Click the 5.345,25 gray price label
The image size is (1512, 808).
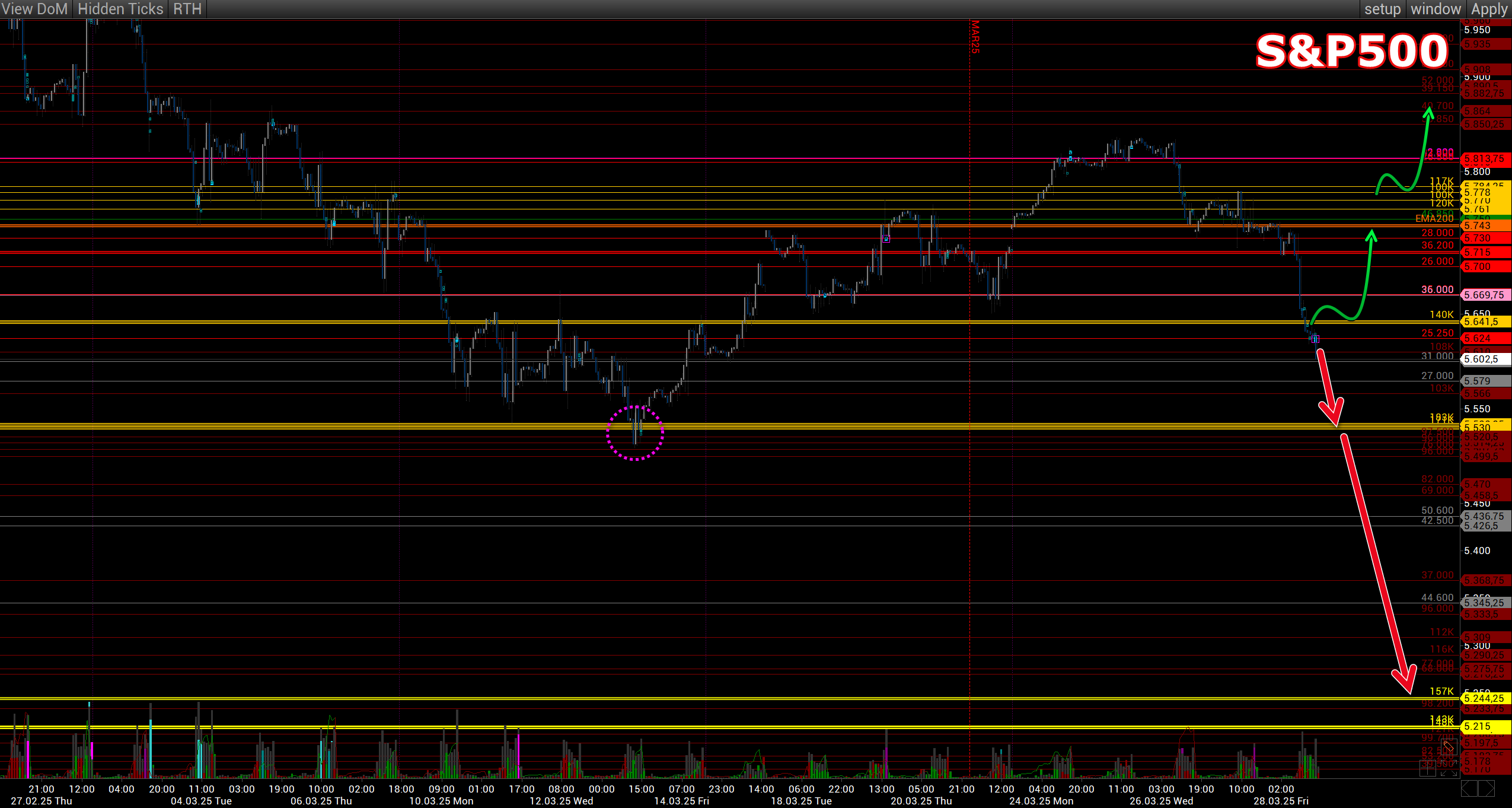tap(1486, 603)
